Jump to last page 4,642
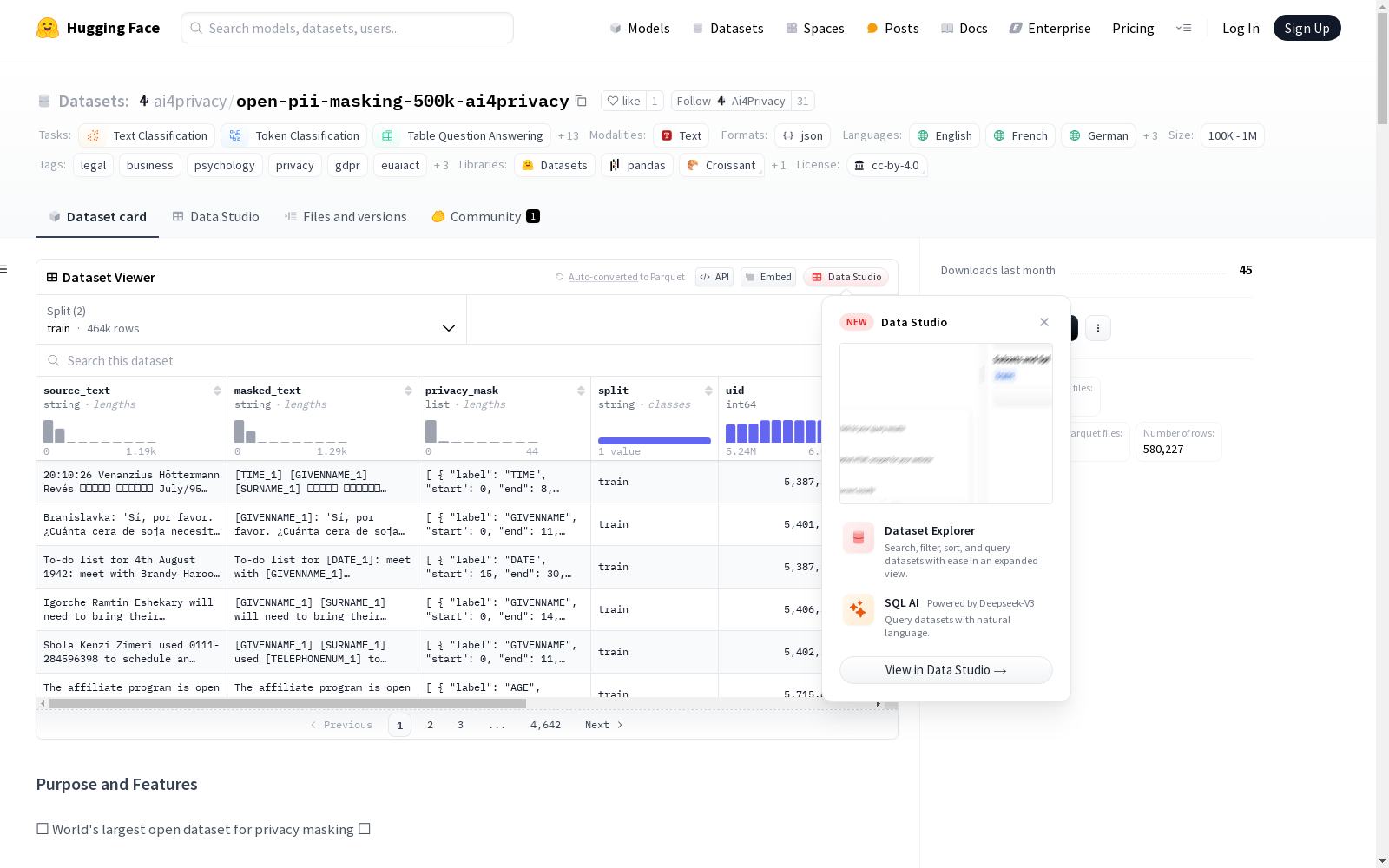 (545, 725)
